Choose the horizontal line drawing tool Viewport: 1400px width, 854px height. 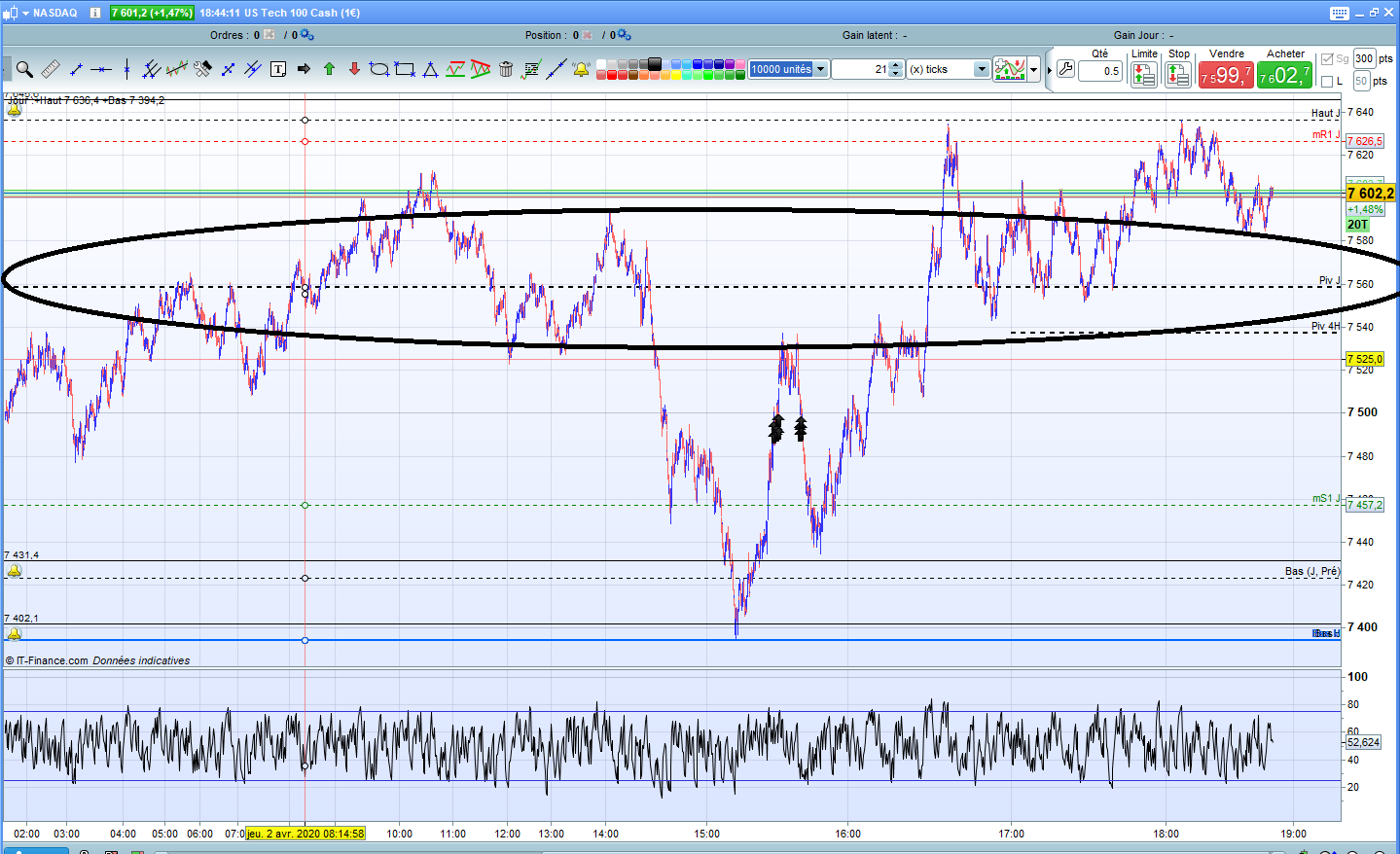101,69
